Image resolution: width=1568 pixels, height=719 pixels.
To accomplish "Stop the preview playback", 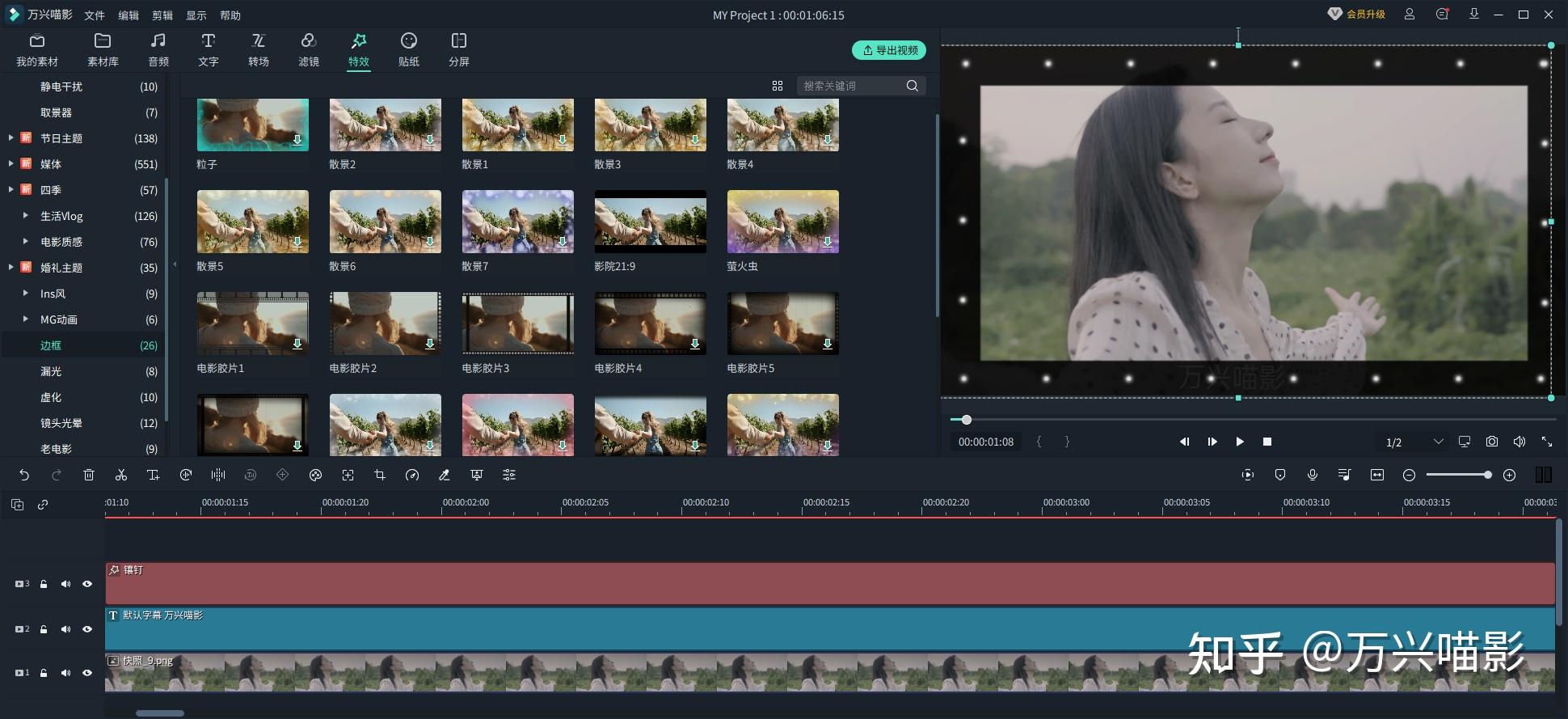I will coord(1267,442).
